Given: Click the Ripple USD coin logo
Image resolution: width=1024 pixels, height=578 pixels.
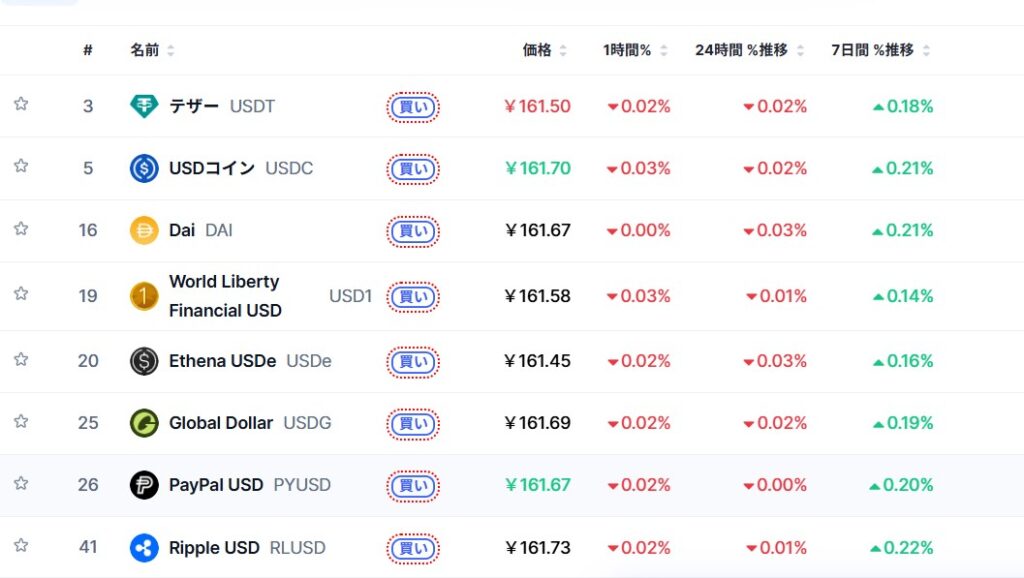Looking at the screenshot, I should tap(144, 547).
